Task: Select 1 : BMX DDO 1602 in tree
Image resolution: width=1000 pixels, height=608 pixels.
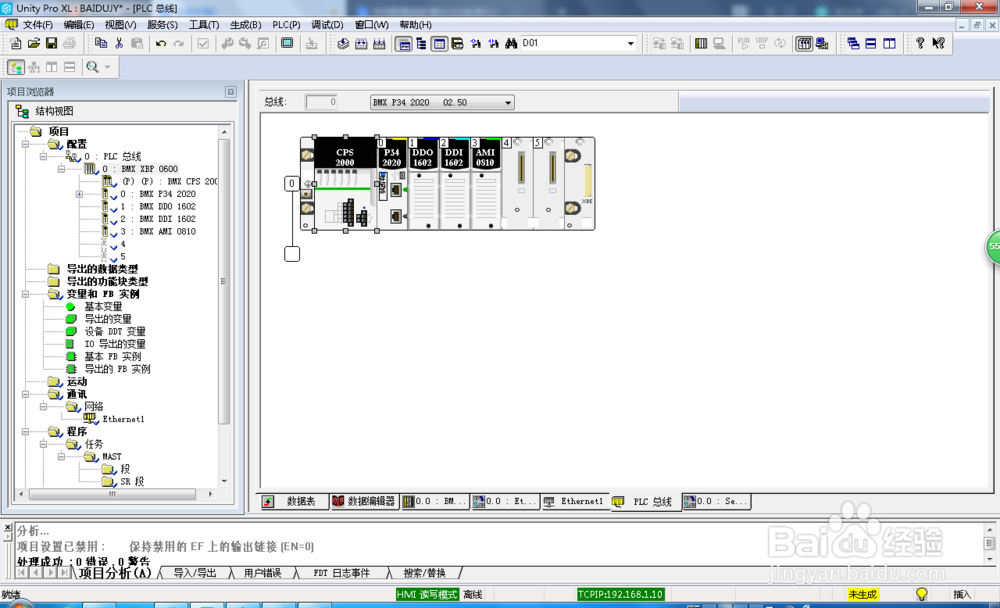Action: [x=158, y=207]
